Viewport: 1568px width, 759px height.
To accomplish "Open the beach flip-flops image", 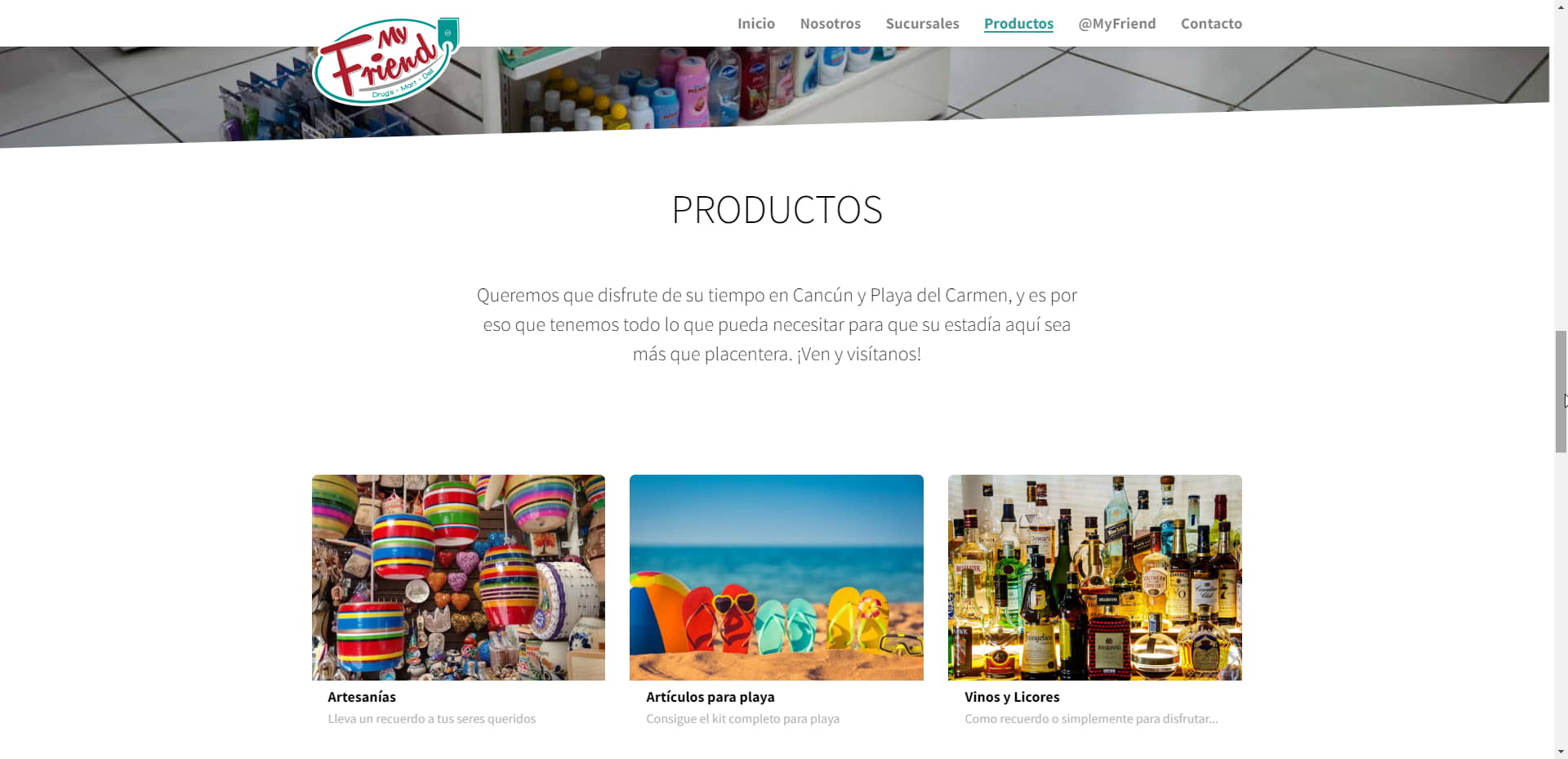I will (776, 577).
